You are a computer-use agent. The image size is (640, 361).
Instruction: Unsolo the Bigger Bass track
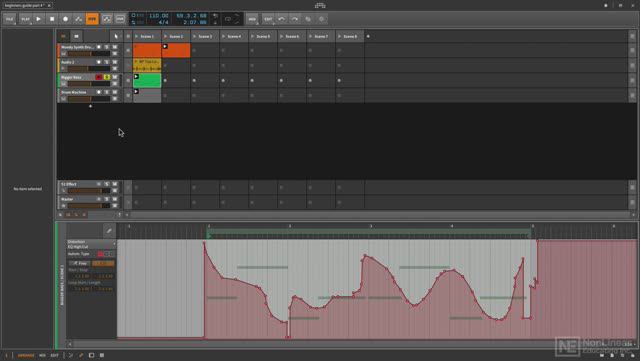tap(107, 77)
